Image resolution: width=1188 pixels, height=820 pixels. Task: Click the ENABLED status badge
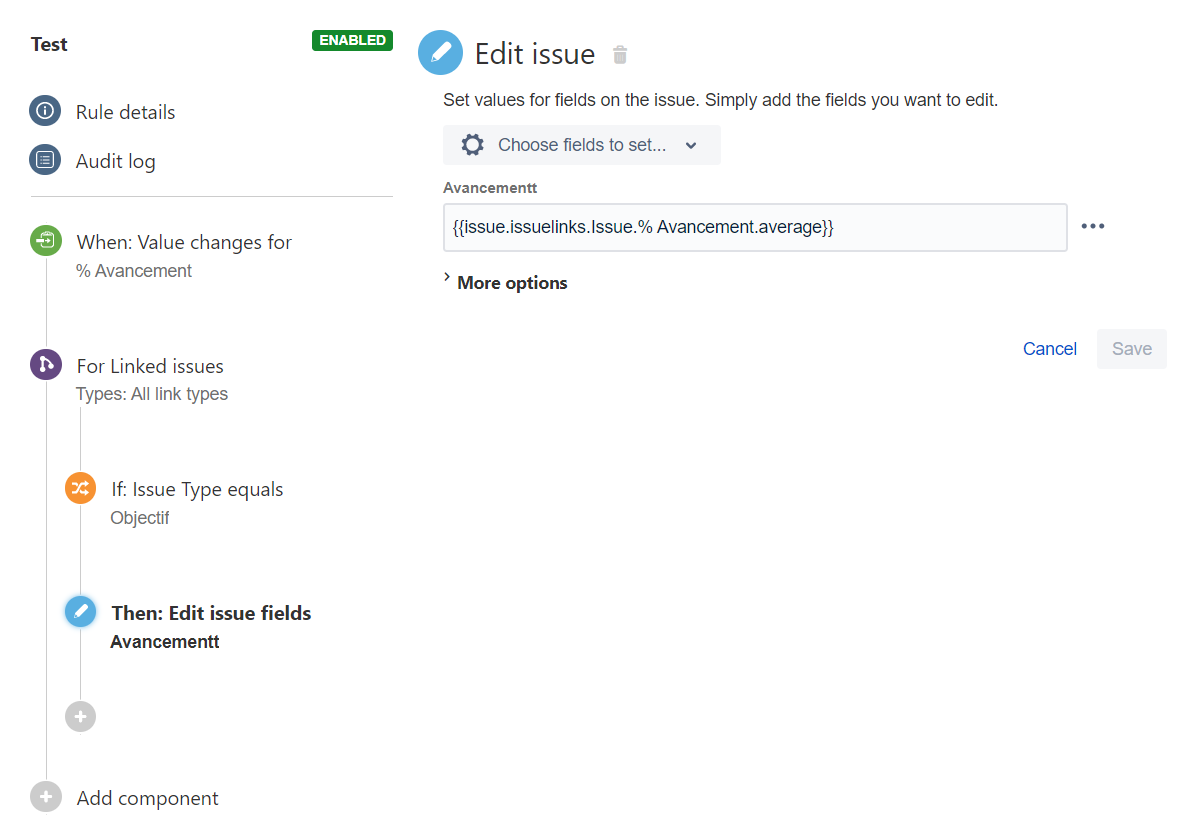pos(352,40)
